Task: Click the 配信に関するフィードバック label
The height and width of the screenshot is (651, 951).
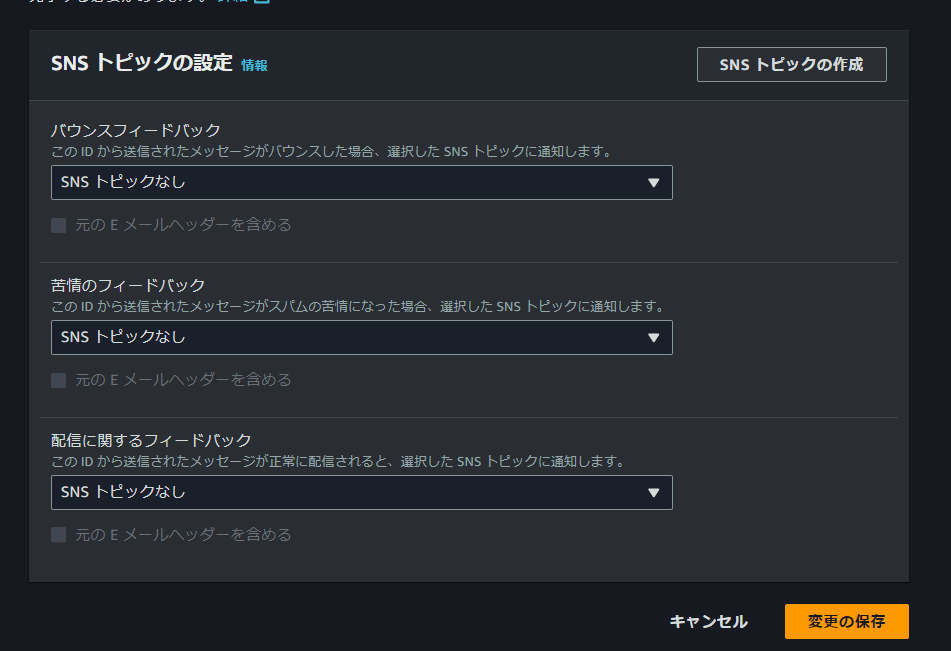Action: coord(151,440)
